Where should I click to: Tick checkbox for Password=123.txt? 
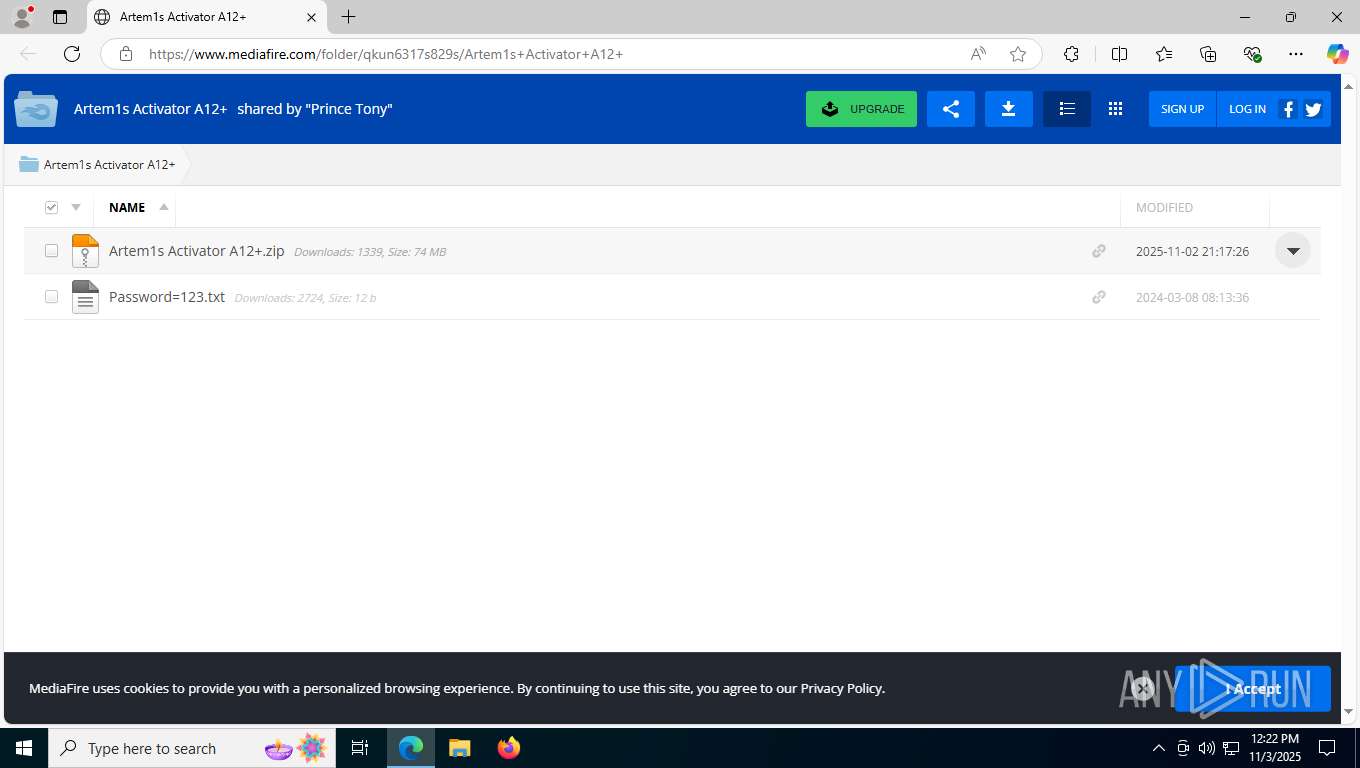pos(51,297)
